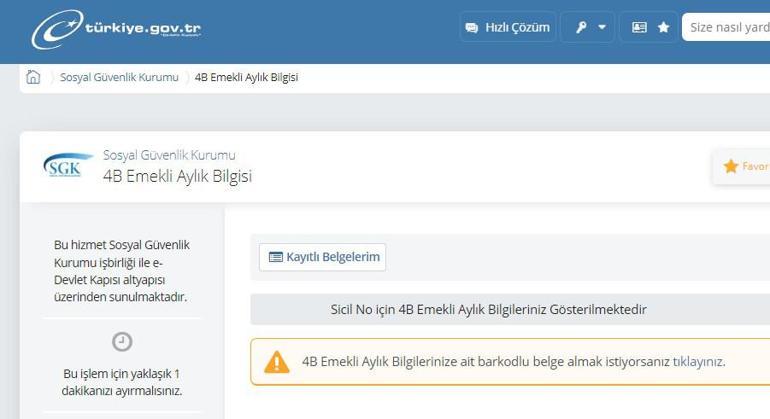The image size is (770, 419).
Task: Click the Sicil No information banner
Action: [488, 310]
